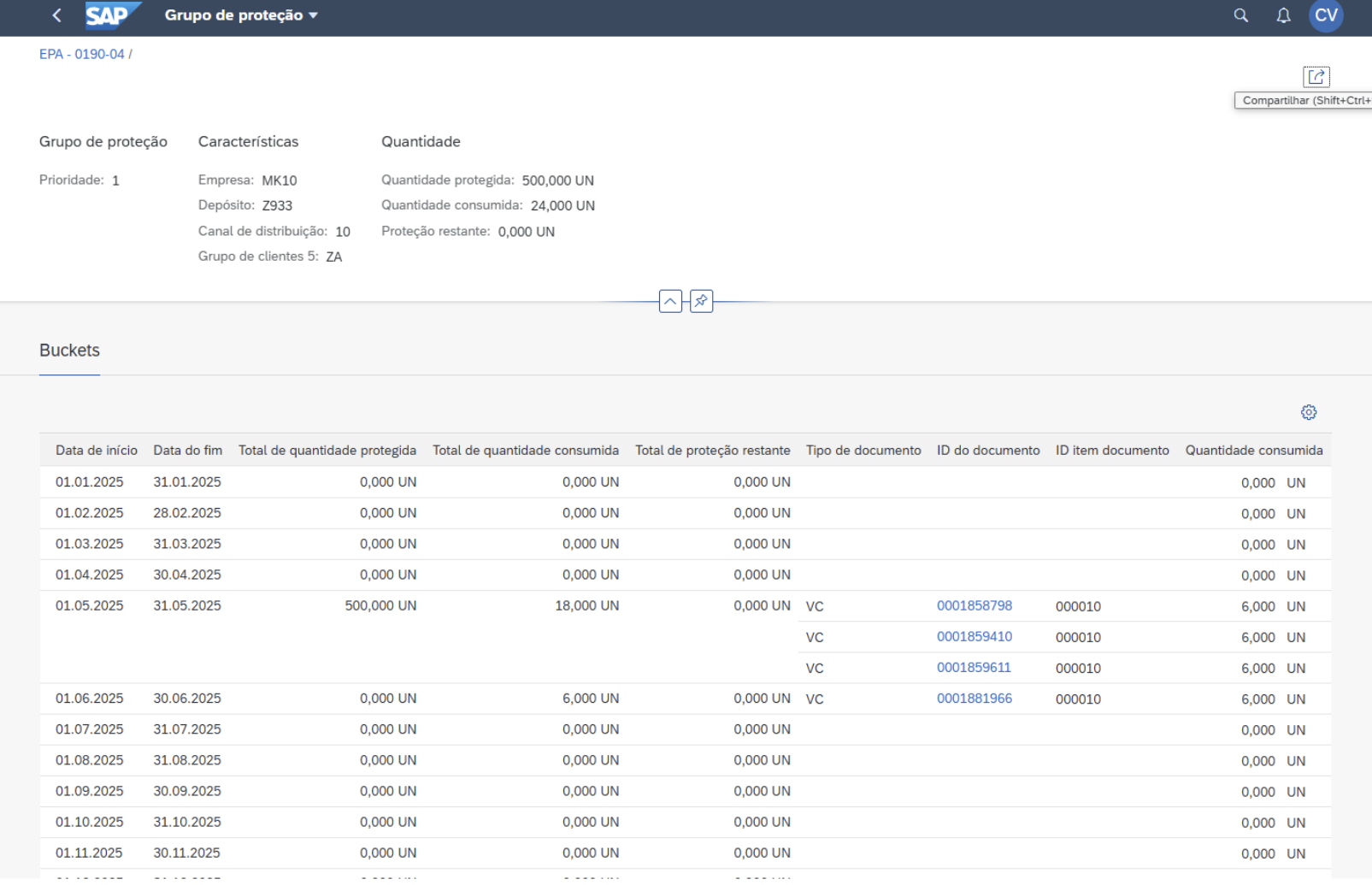Open document 0001858798
1372x885 pixels.
(975, 605)
